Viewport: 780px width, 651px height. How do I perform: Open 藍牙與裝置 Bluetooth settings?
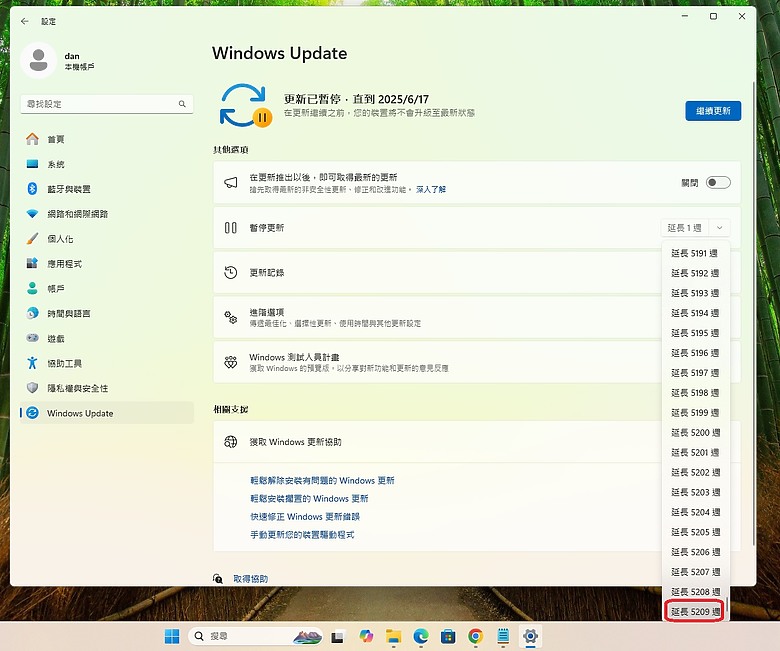pyautogui.click(x=106, y=189)
